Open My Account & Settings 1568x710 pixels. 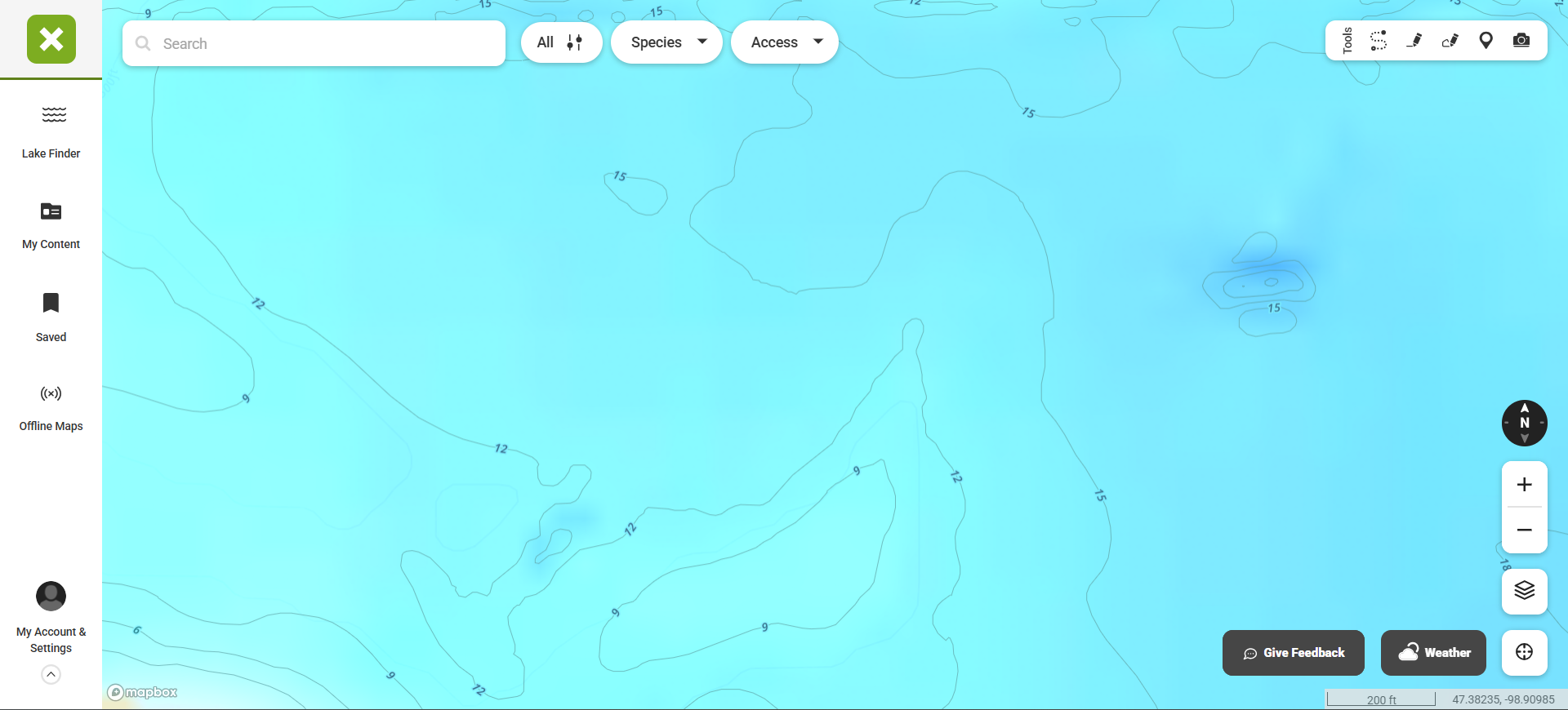pyautogui.click(x=51, y=618)
